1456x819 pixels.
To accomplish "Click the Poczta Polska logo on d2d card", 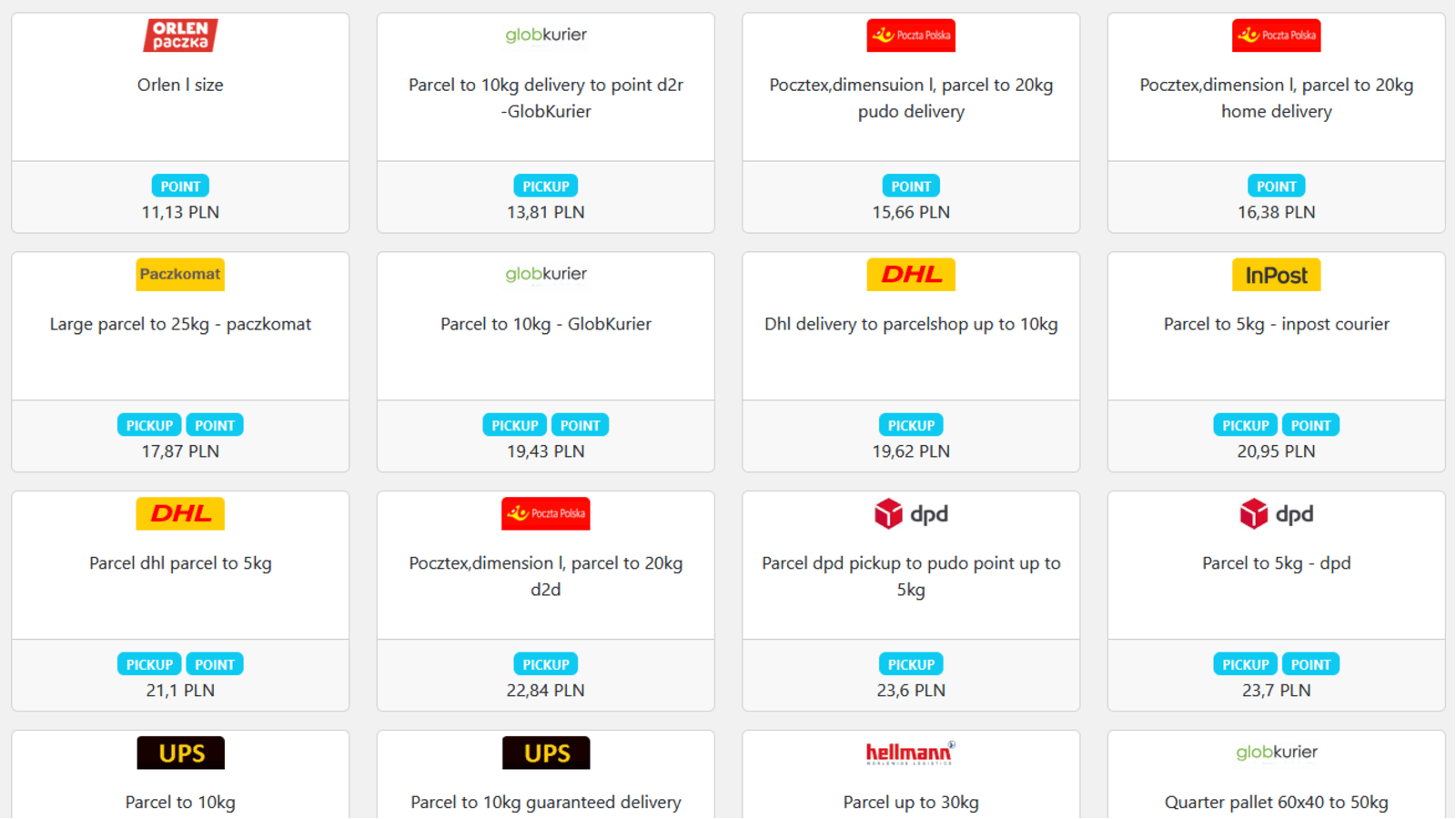I will point(546,513).
